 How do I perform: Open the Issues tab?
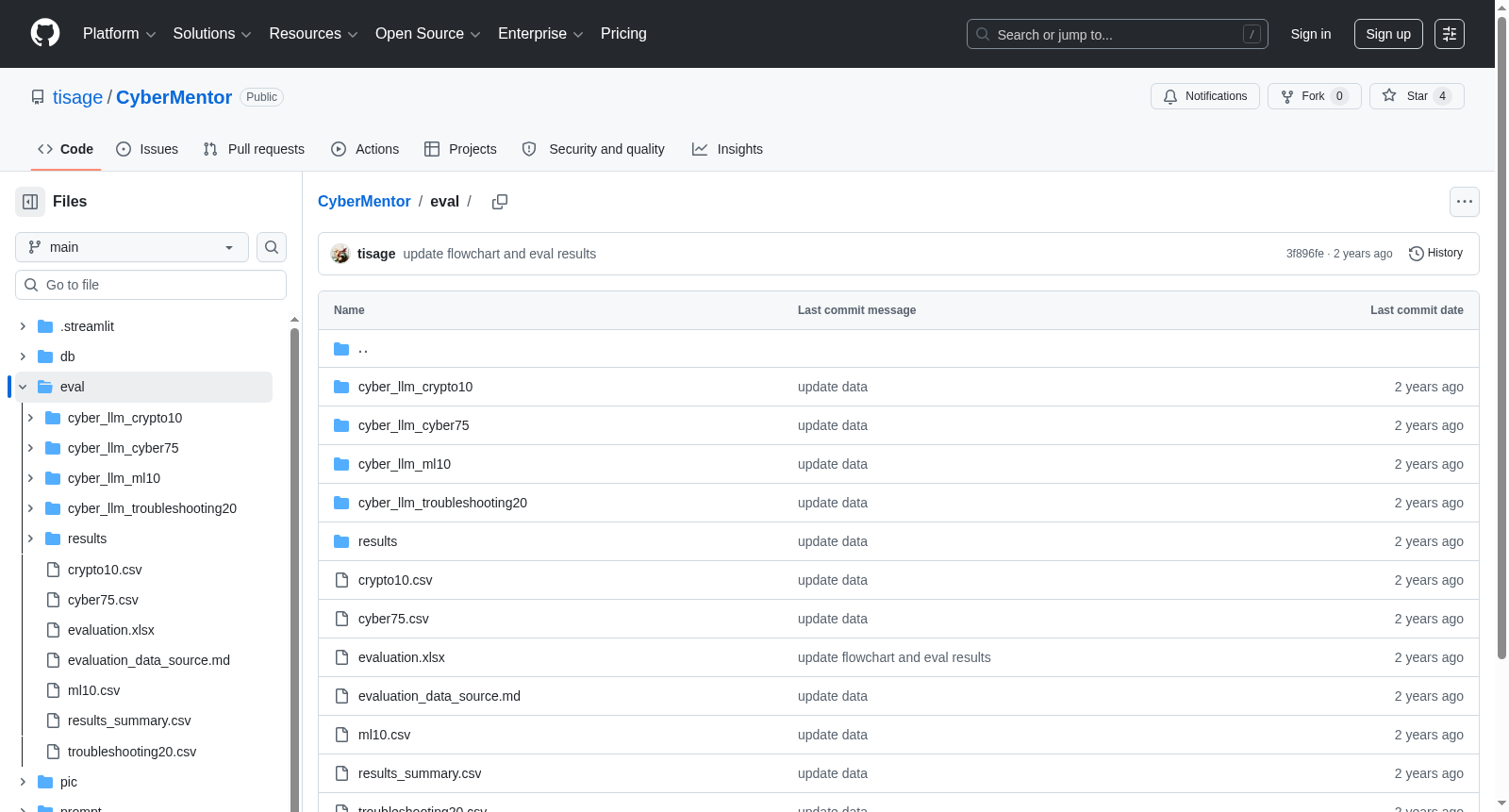[x=147, y=149]
